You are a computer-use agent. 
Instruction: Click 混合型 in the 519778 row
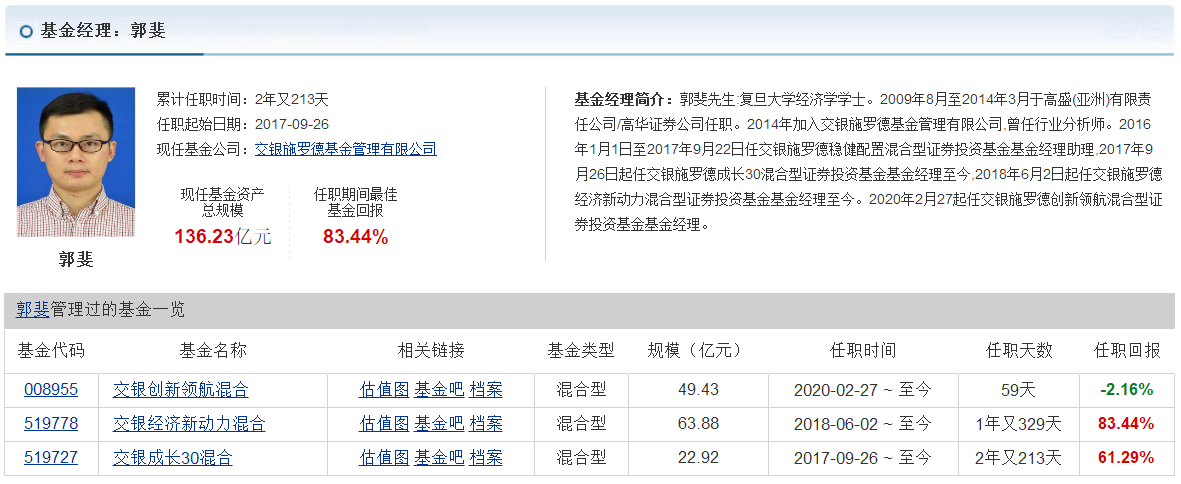(x=581, y=424)
